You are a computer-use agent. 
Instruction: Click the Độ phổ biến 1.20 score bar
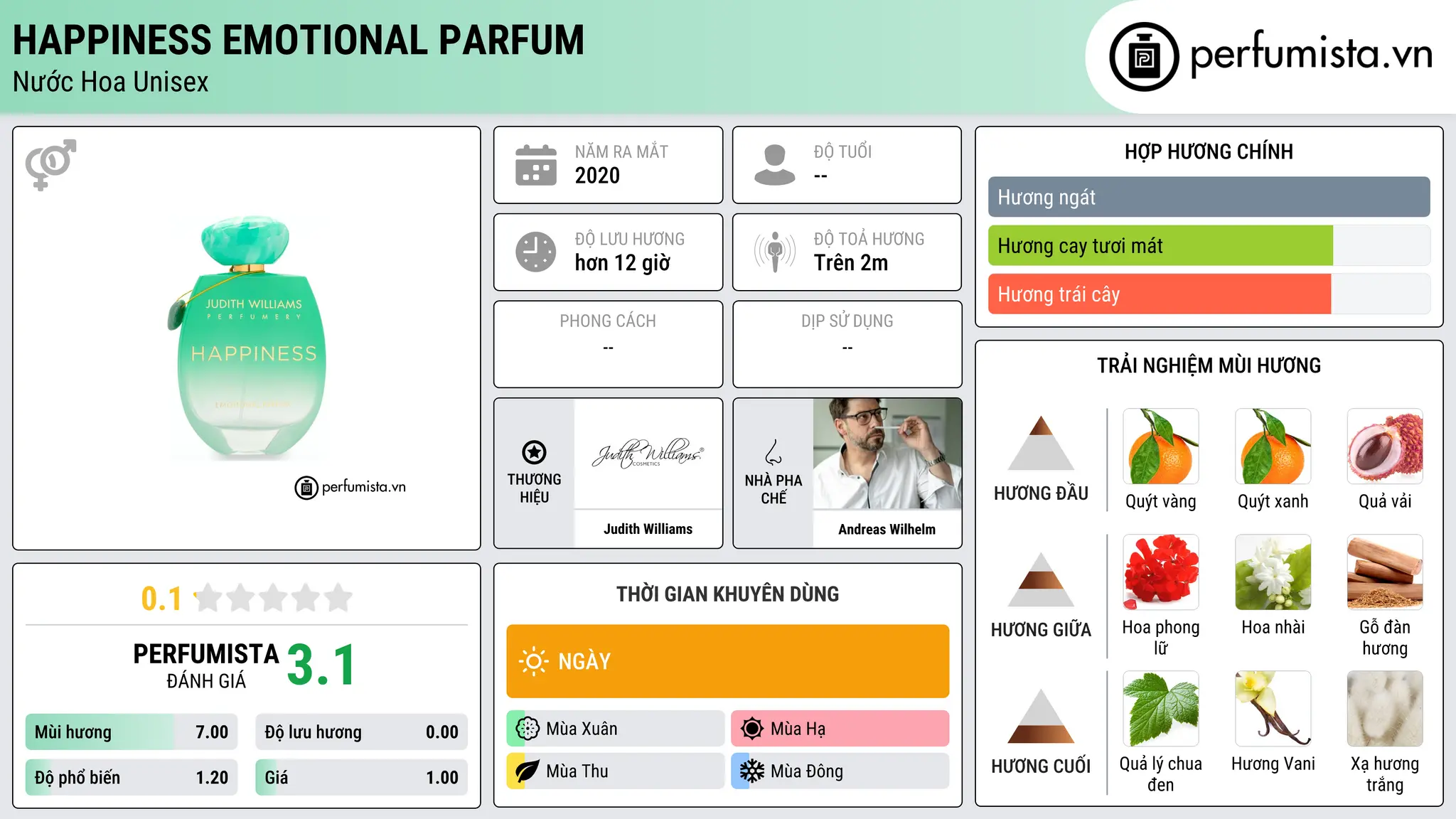pos(132,777)
